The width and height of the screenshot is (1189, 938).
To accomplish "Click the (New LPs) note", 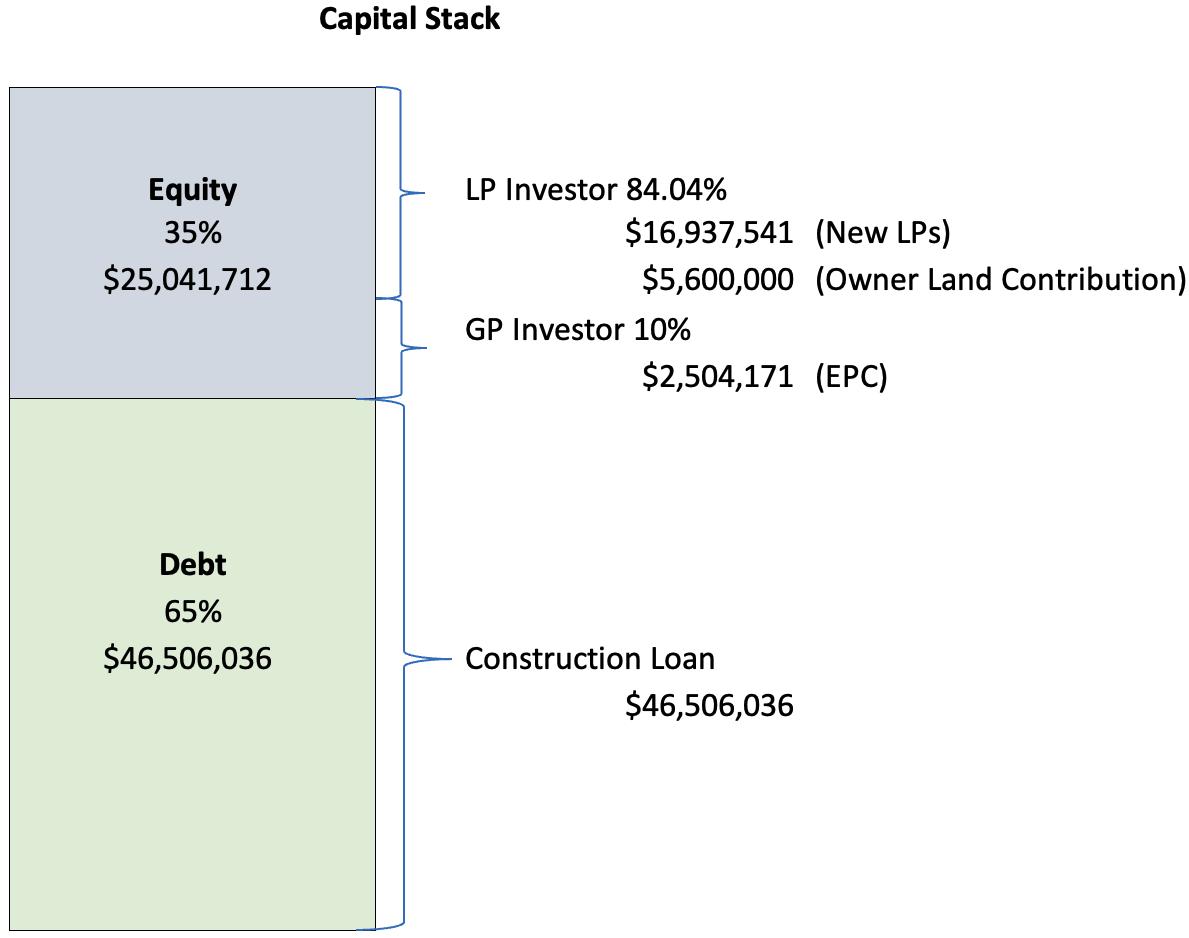I will [883, 233].
